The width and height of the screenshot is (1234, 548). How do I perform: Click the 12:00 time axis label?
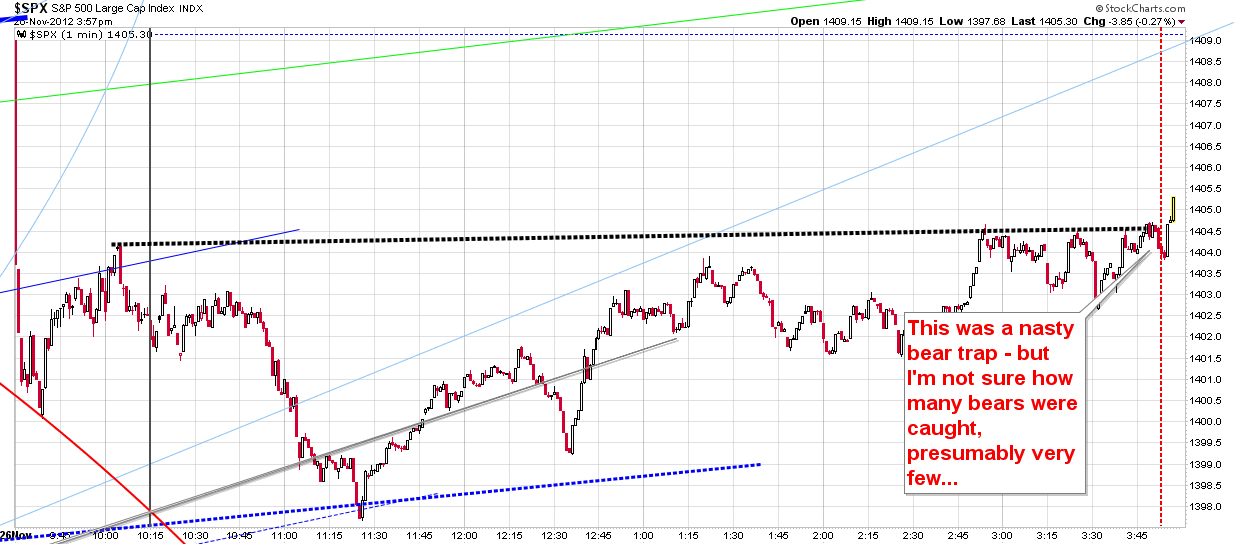(x=462, y=536)
